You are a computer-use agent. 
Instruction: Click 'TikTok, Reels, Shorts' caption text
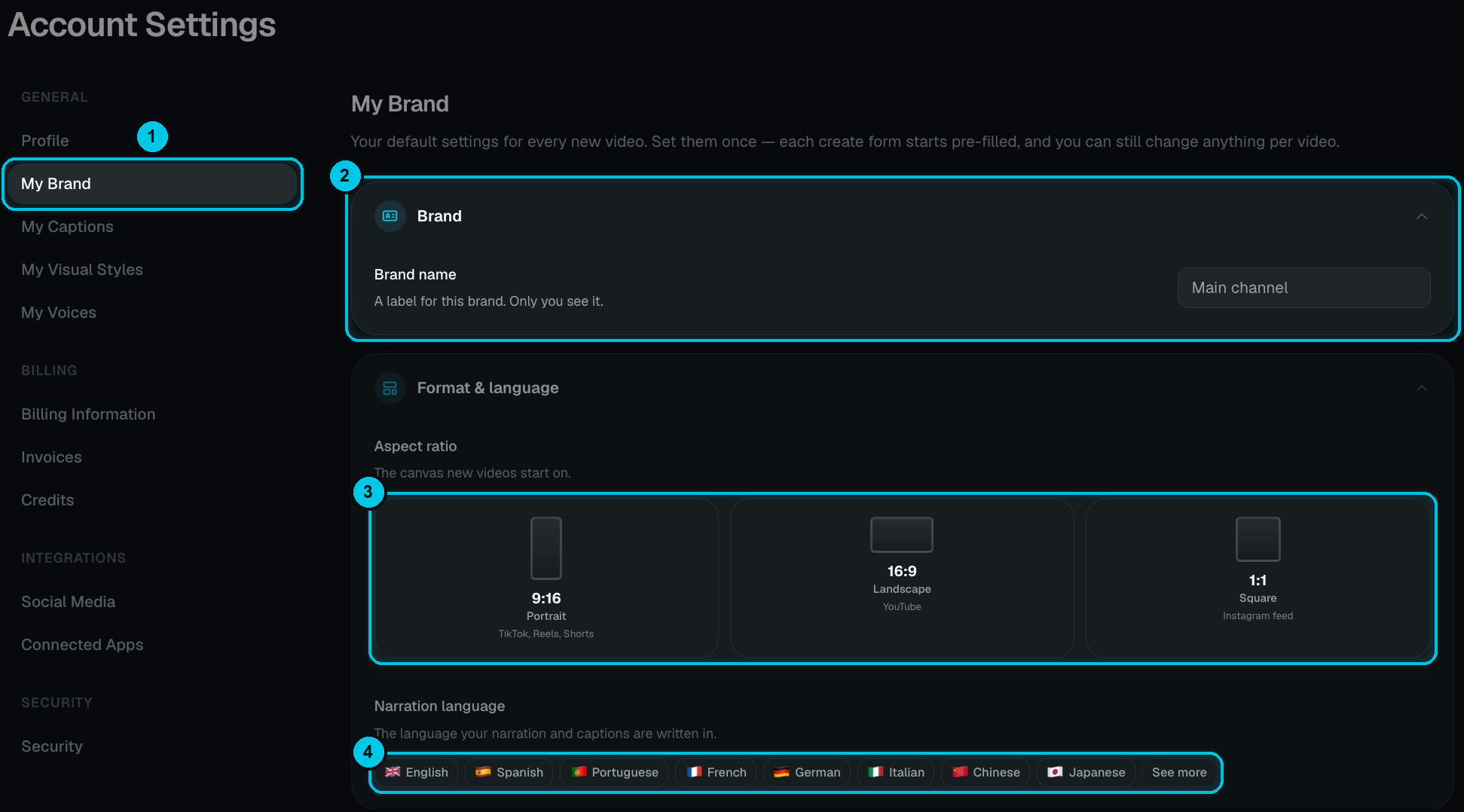[546, 633]
